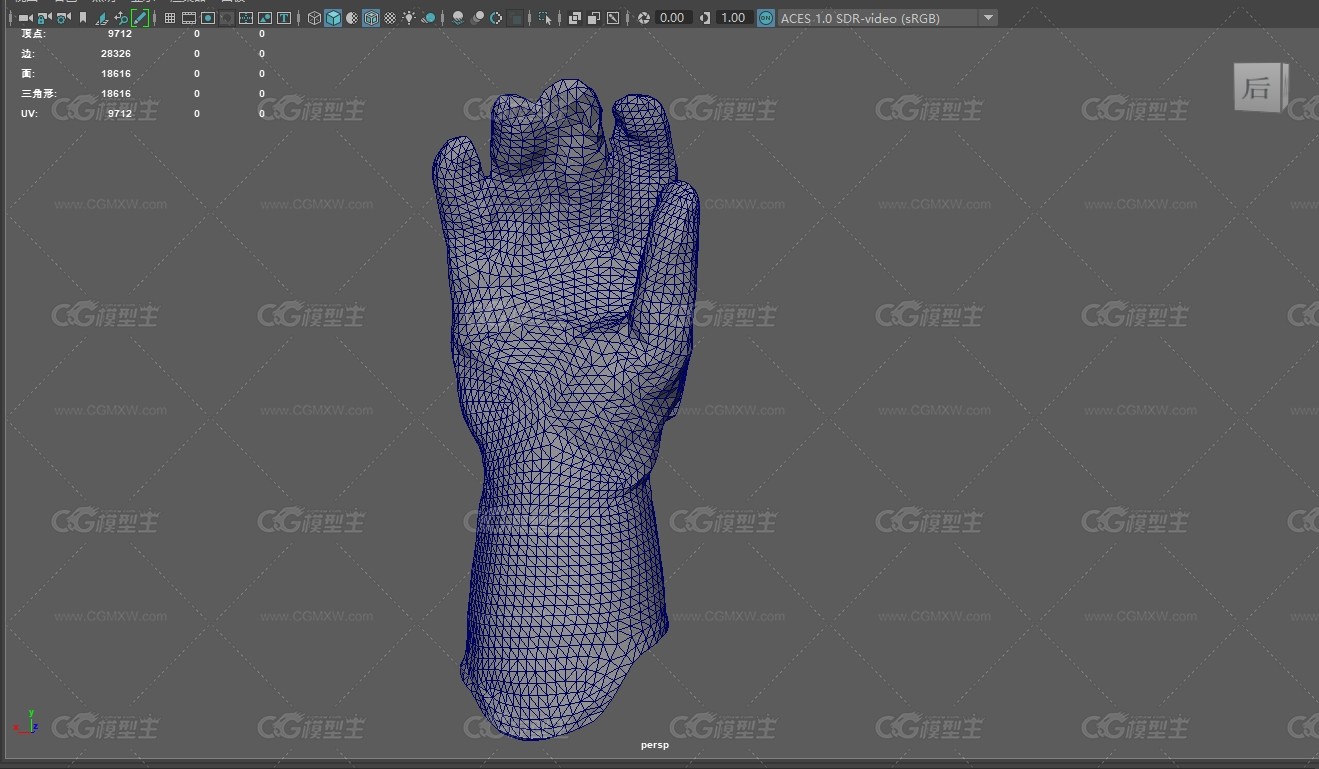Toggle the viewport Grid display icon

170,18
